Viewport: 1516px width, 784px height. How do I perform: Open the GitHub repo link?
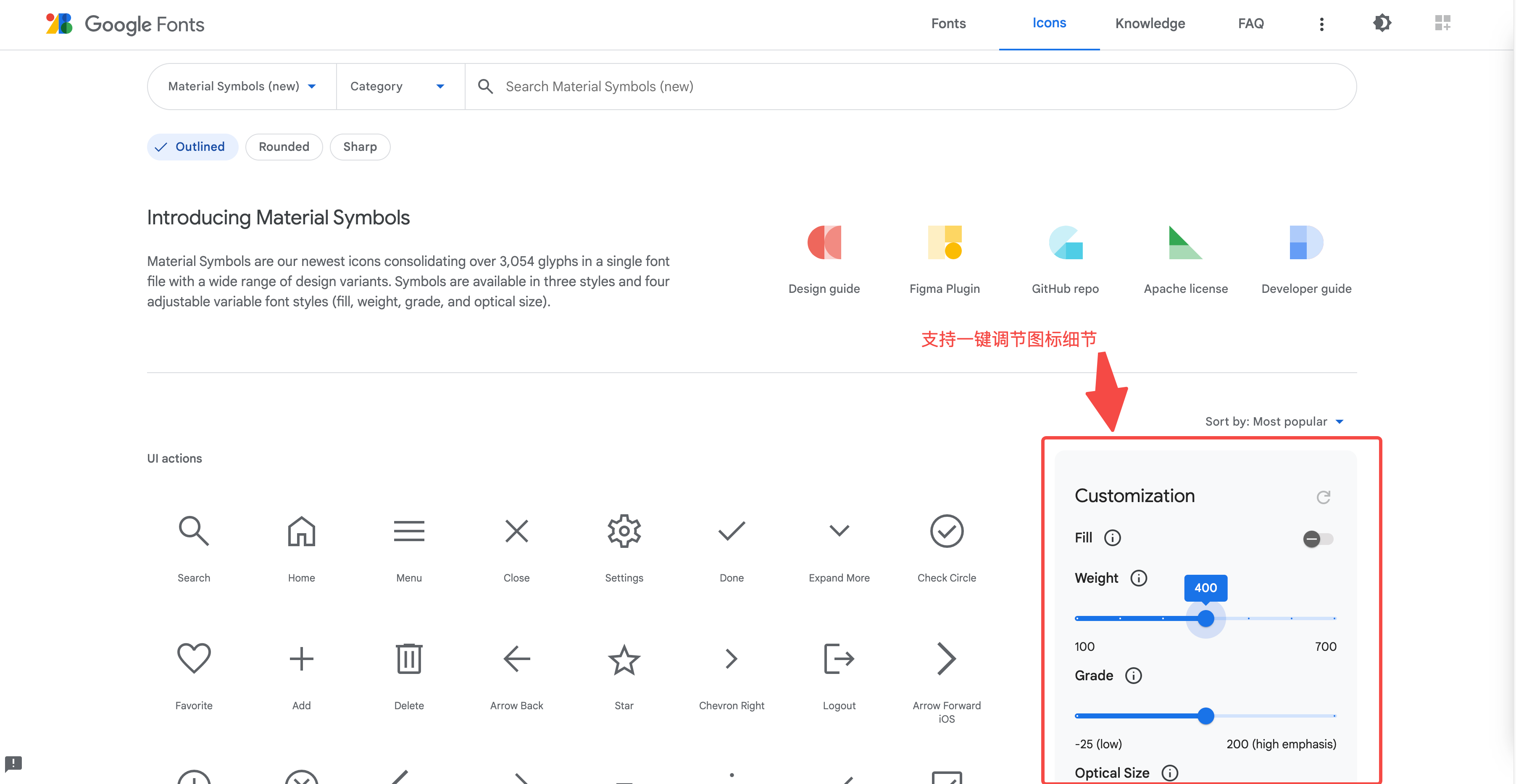click(1065, 260)
